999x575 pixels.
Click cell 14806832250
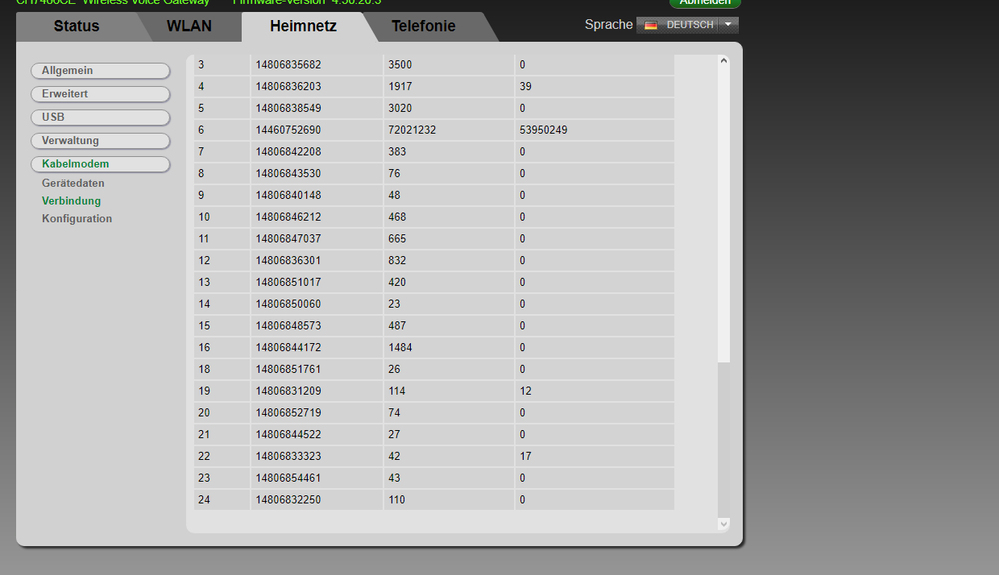pos(317,500)
